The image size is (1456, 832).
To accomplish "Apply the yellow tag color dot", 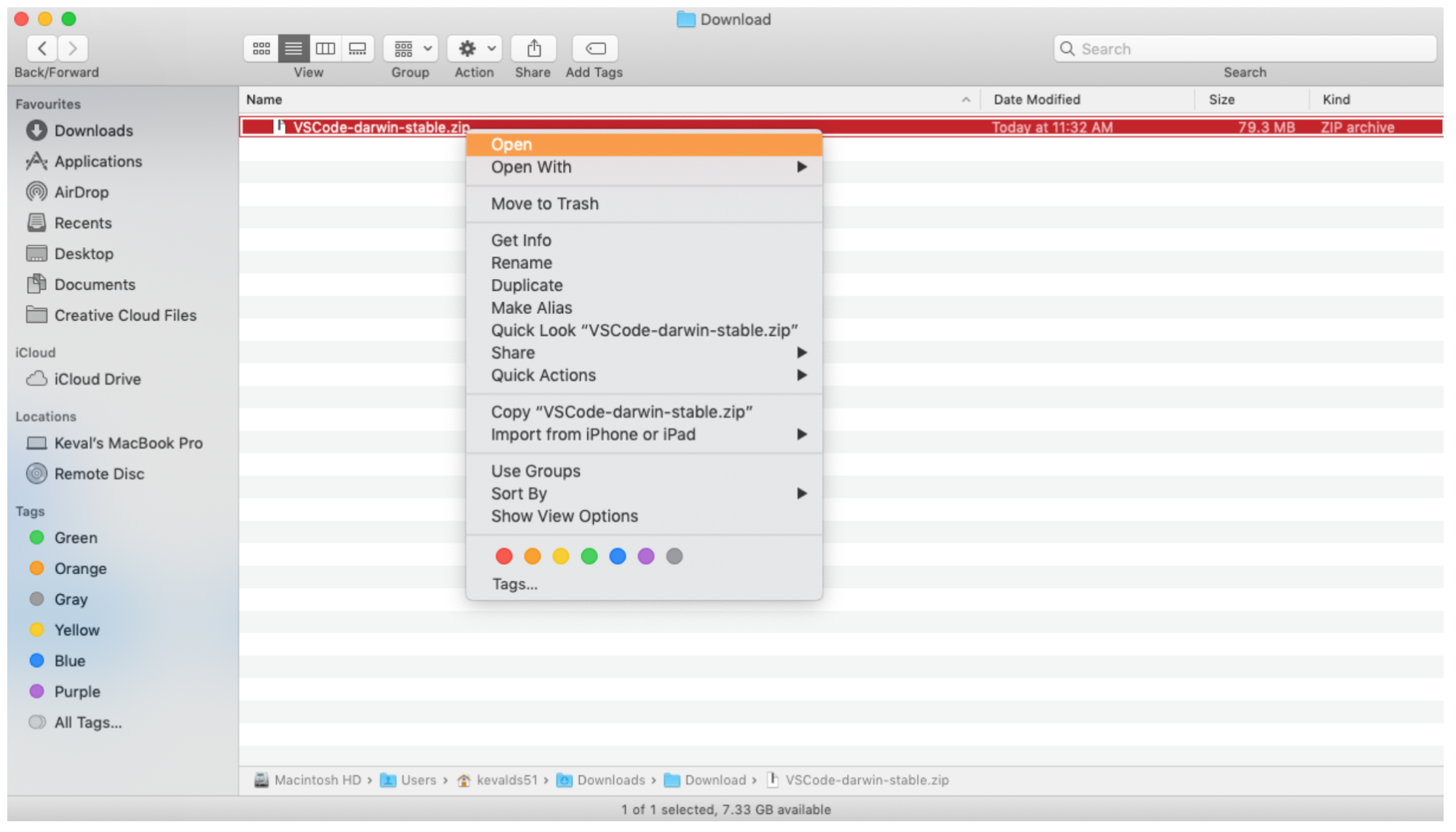I will coord(561,557).
